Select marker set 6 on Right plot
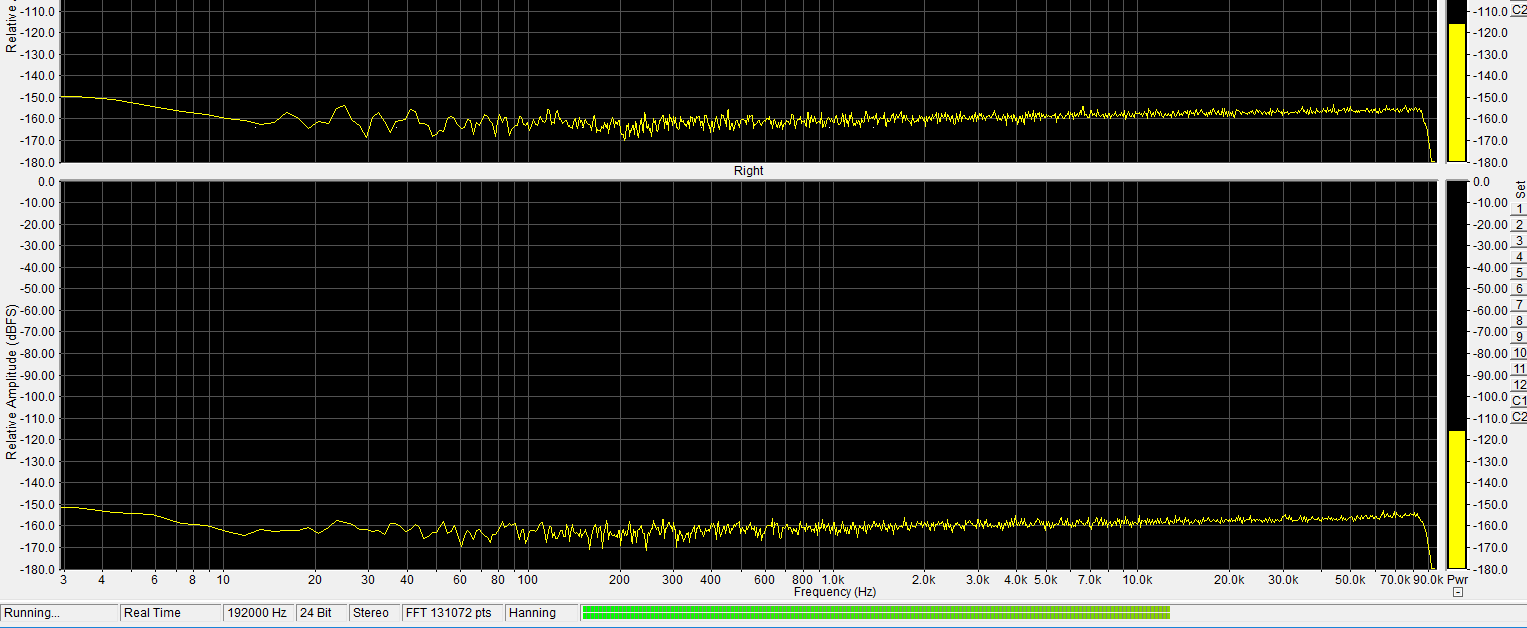 pyautogui.click(x=1519, y=289)
